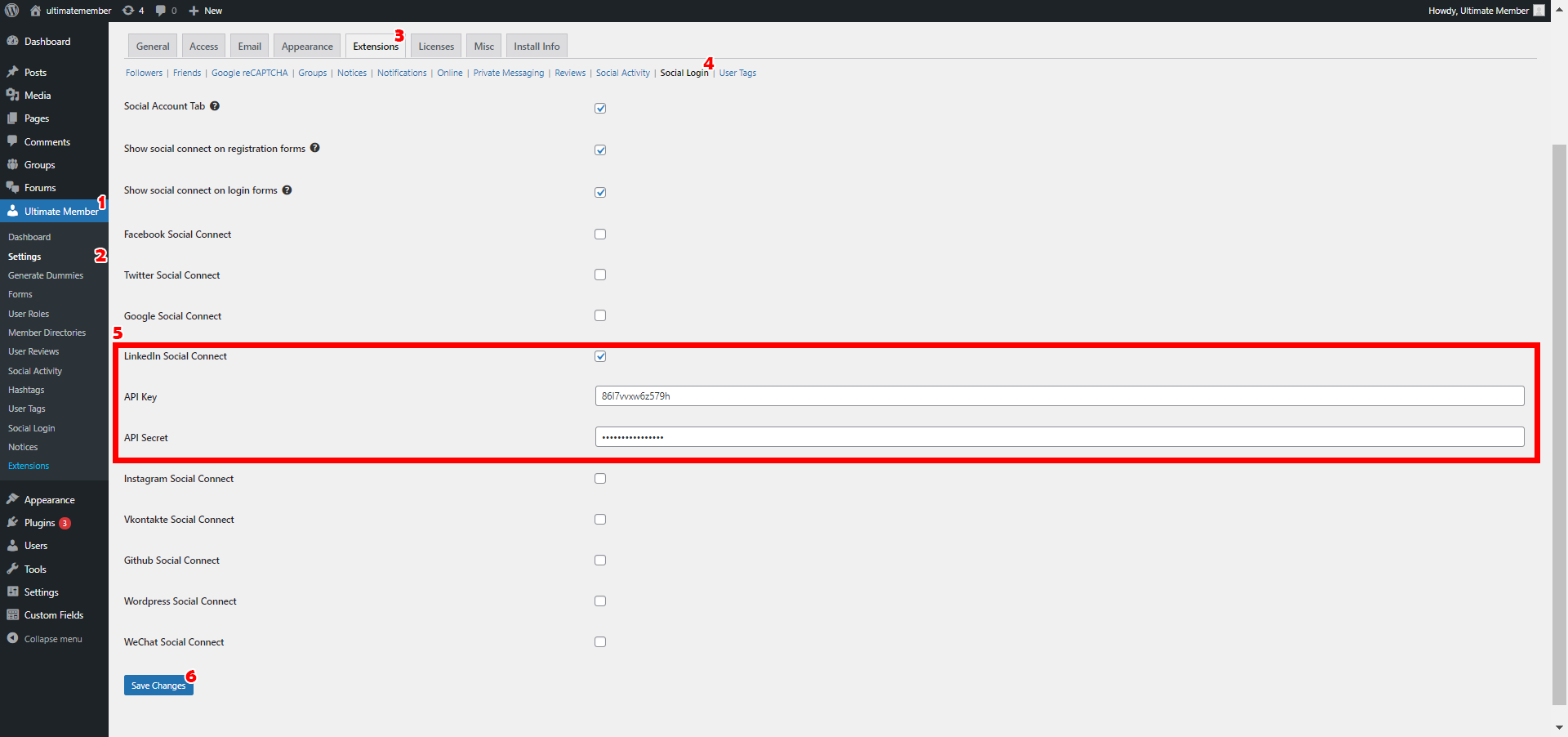Enable Google Social Connect

coord(600,315)
